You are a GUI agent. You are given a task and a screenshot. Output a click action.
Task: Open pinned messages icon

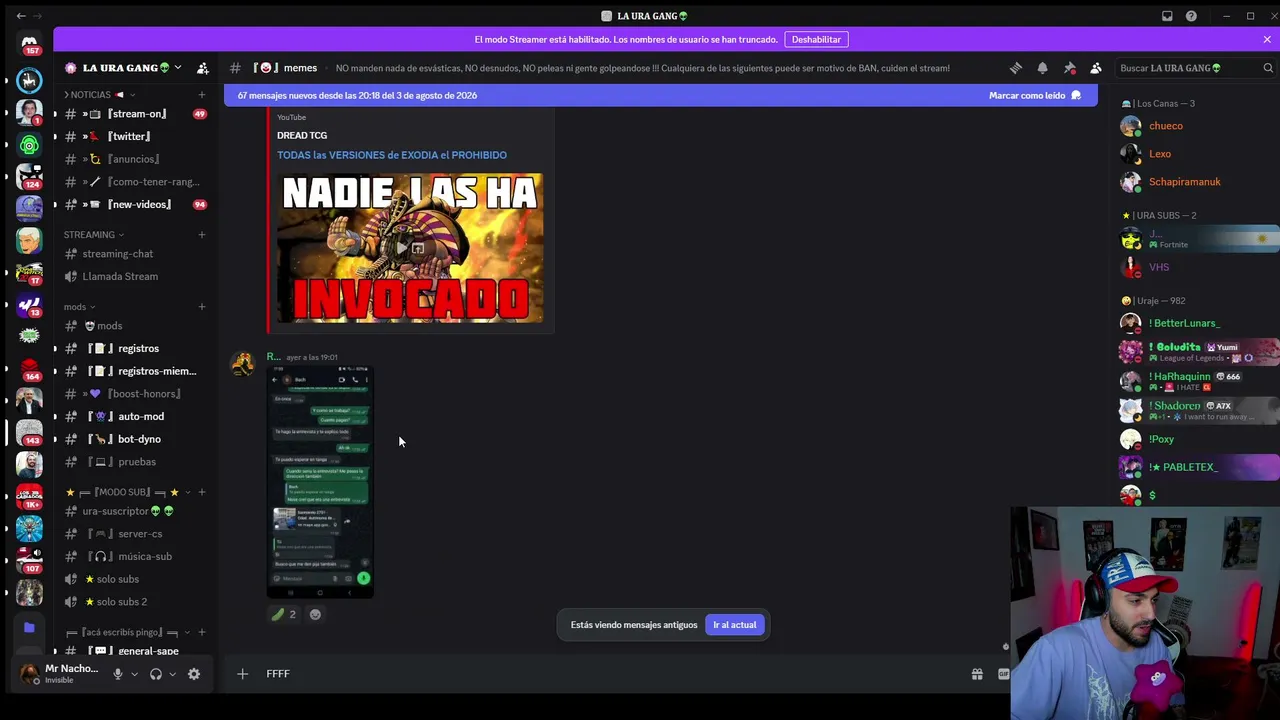1069,68
